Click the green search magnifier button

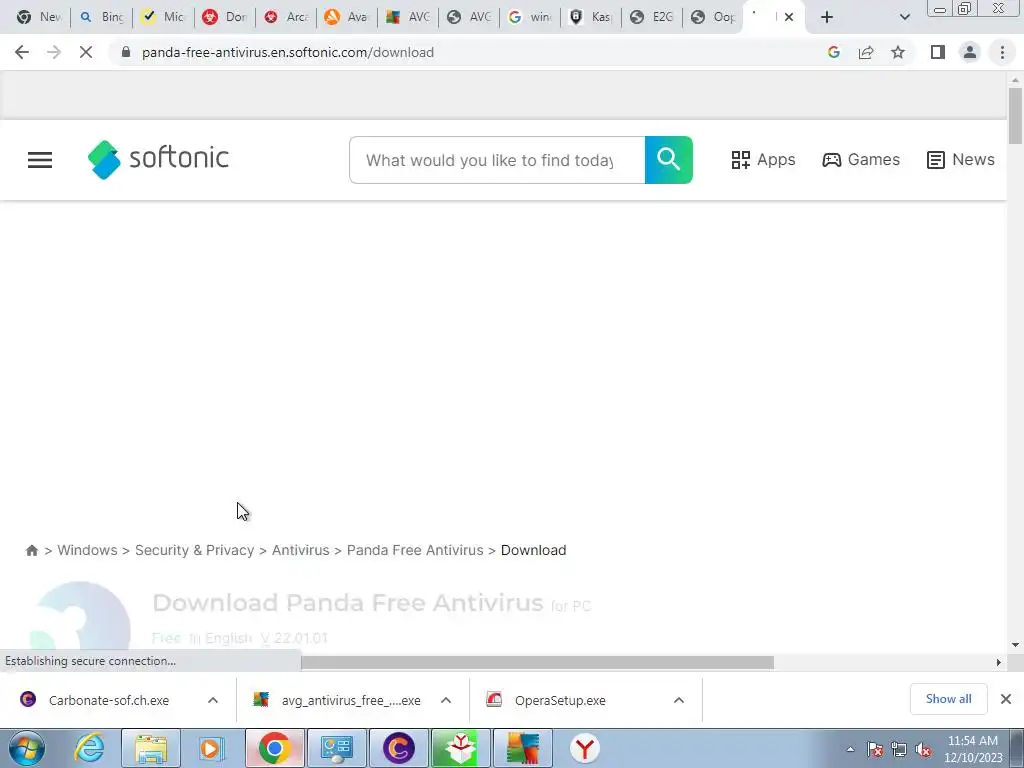pos(668,160)
